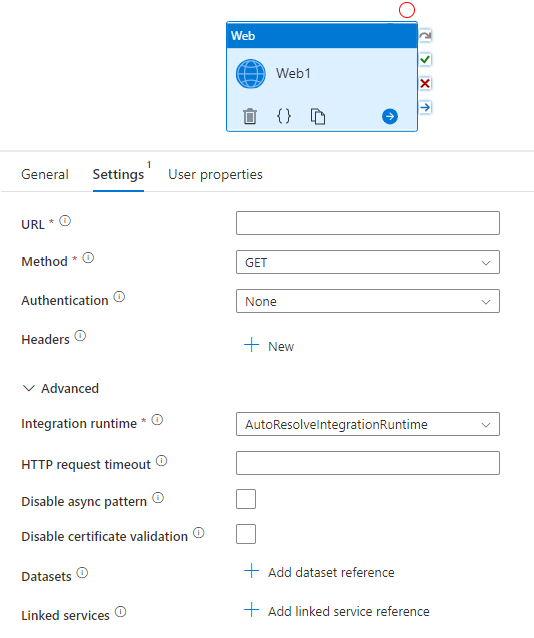Focus the URL input field
534x638 pixels.
[x=368, y=223]
